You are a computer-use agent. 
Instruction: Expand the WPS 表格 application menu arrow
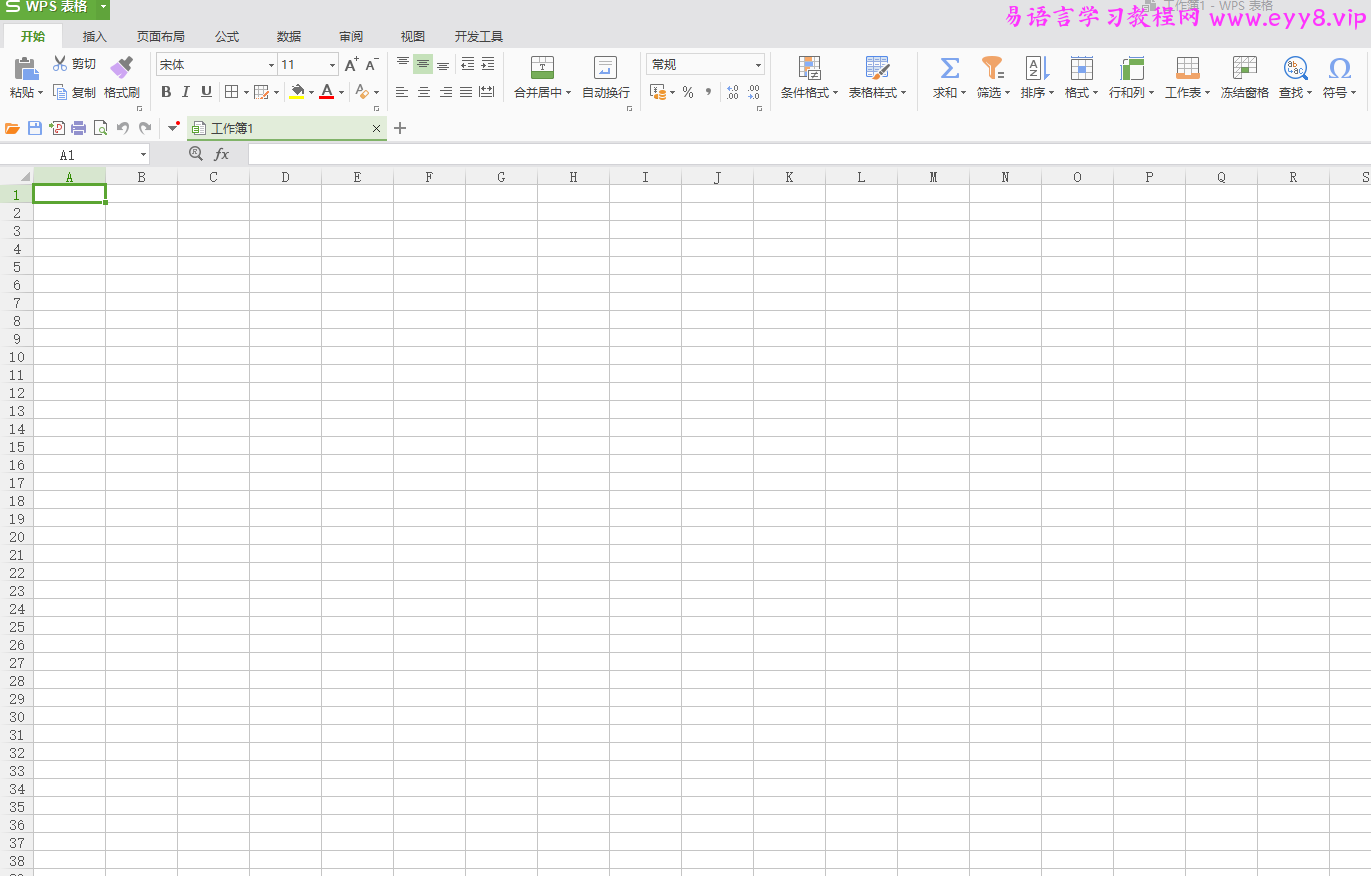tap(103, 7)
